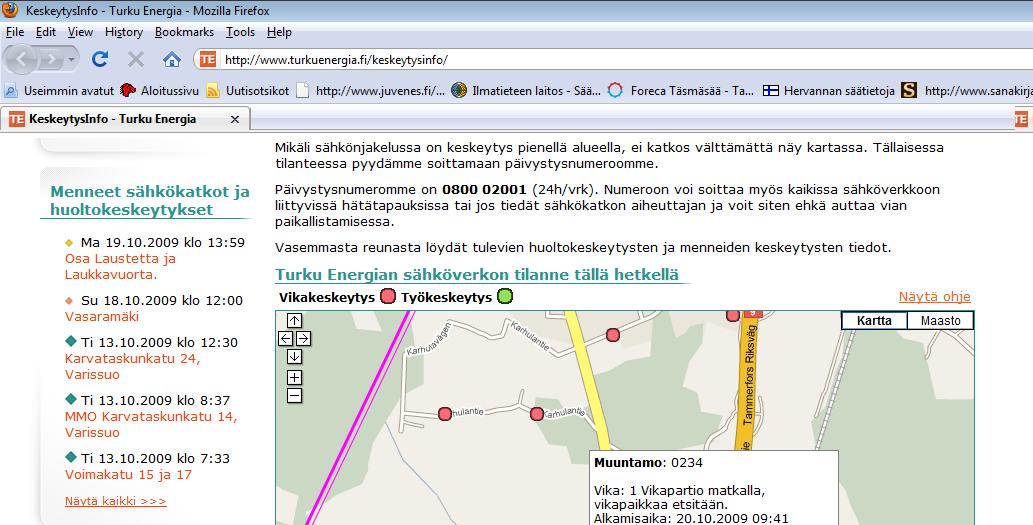Switch map to Maasto terrain view
This screenshot has height=525, width=1033.
click(x=940, y=321)
